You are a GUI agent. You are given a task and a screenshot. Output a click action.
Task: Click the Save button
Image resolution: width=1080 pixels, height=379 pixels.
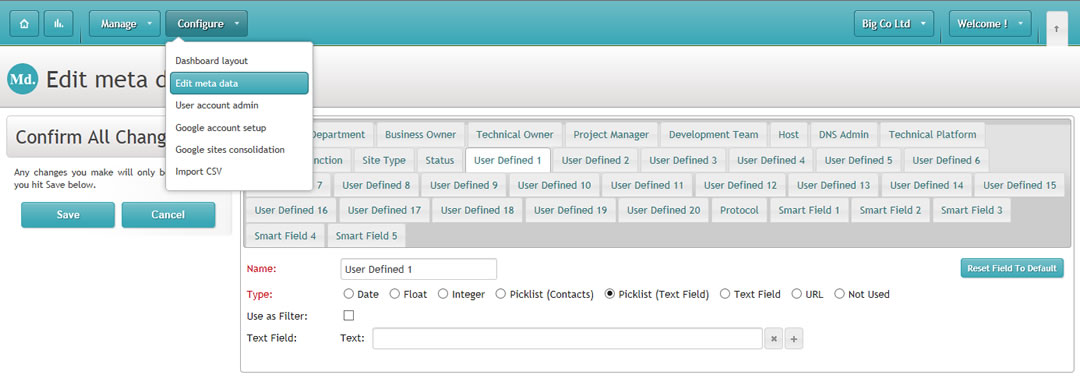68,215
